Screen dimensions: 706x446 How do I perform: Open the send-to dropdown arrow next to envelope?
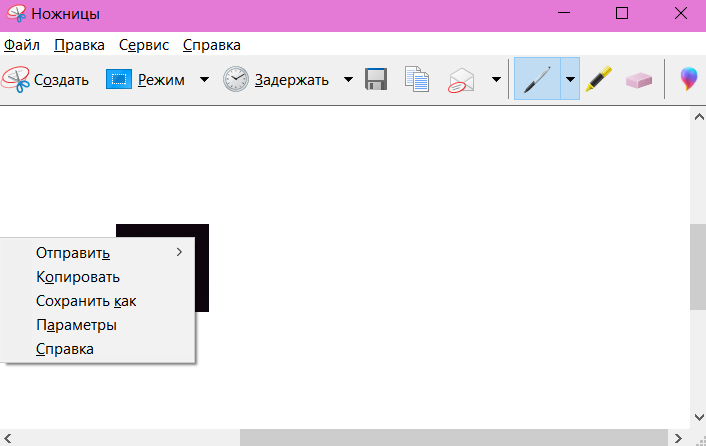pyautogui.click(x=496, y=80)
